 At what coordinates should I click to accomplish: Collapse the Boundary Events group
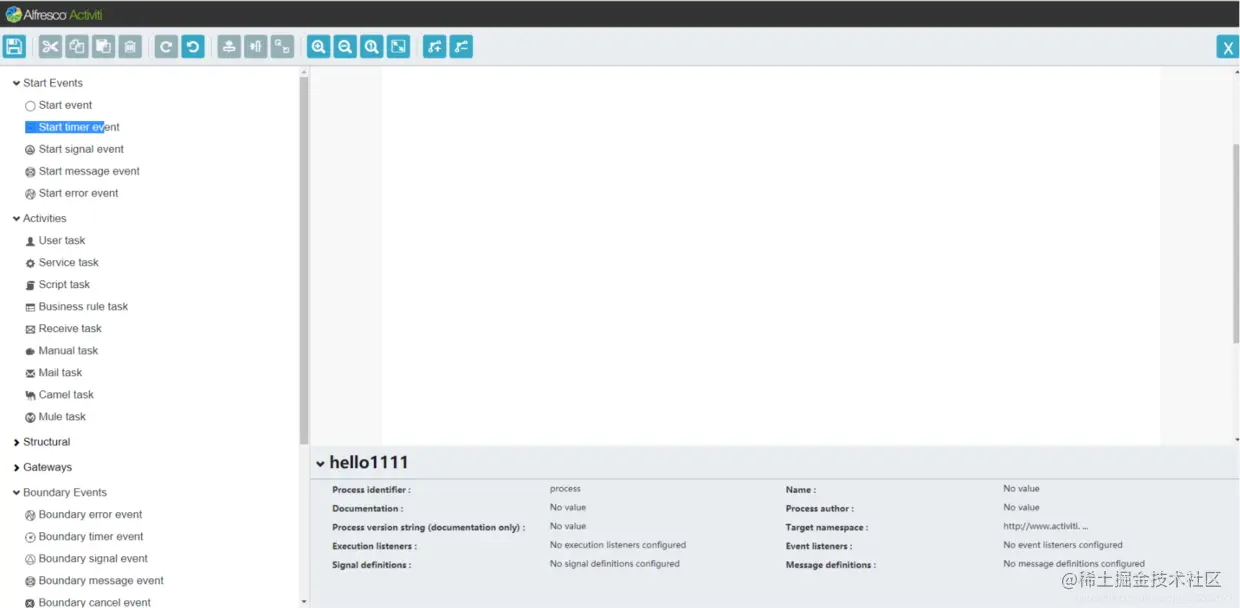click(59, 492)
